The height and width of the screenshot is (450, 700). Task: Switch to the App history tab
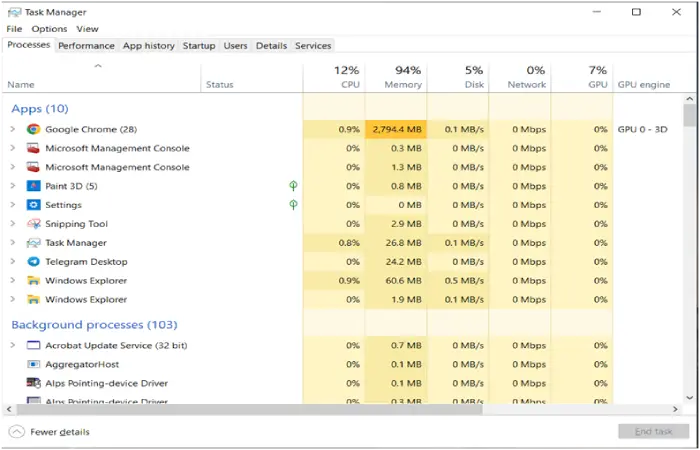(x=149, y=46)
